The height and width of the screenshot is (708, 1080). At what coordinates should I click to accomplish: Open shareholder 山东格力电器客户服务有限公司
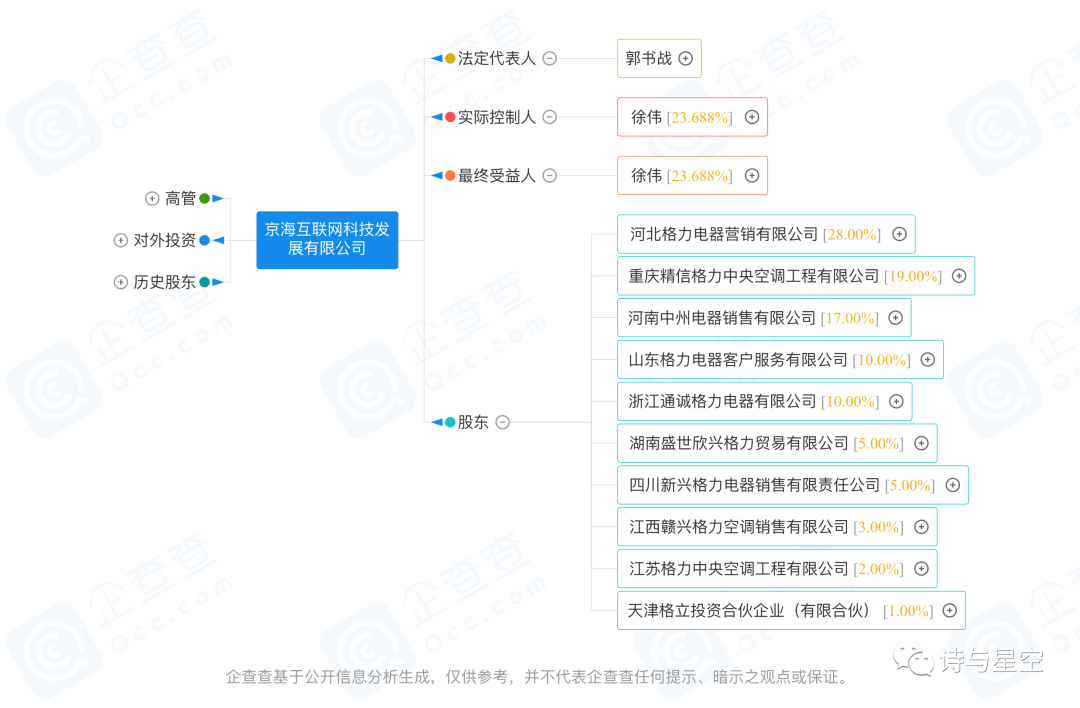click(780, 360)
